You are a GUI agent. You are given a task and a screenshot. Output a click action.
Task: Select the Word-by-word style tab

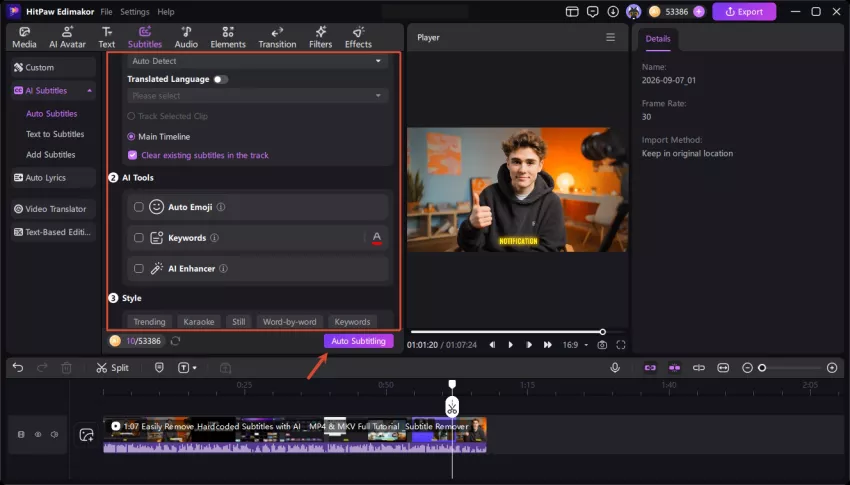[x=289, y=321]
